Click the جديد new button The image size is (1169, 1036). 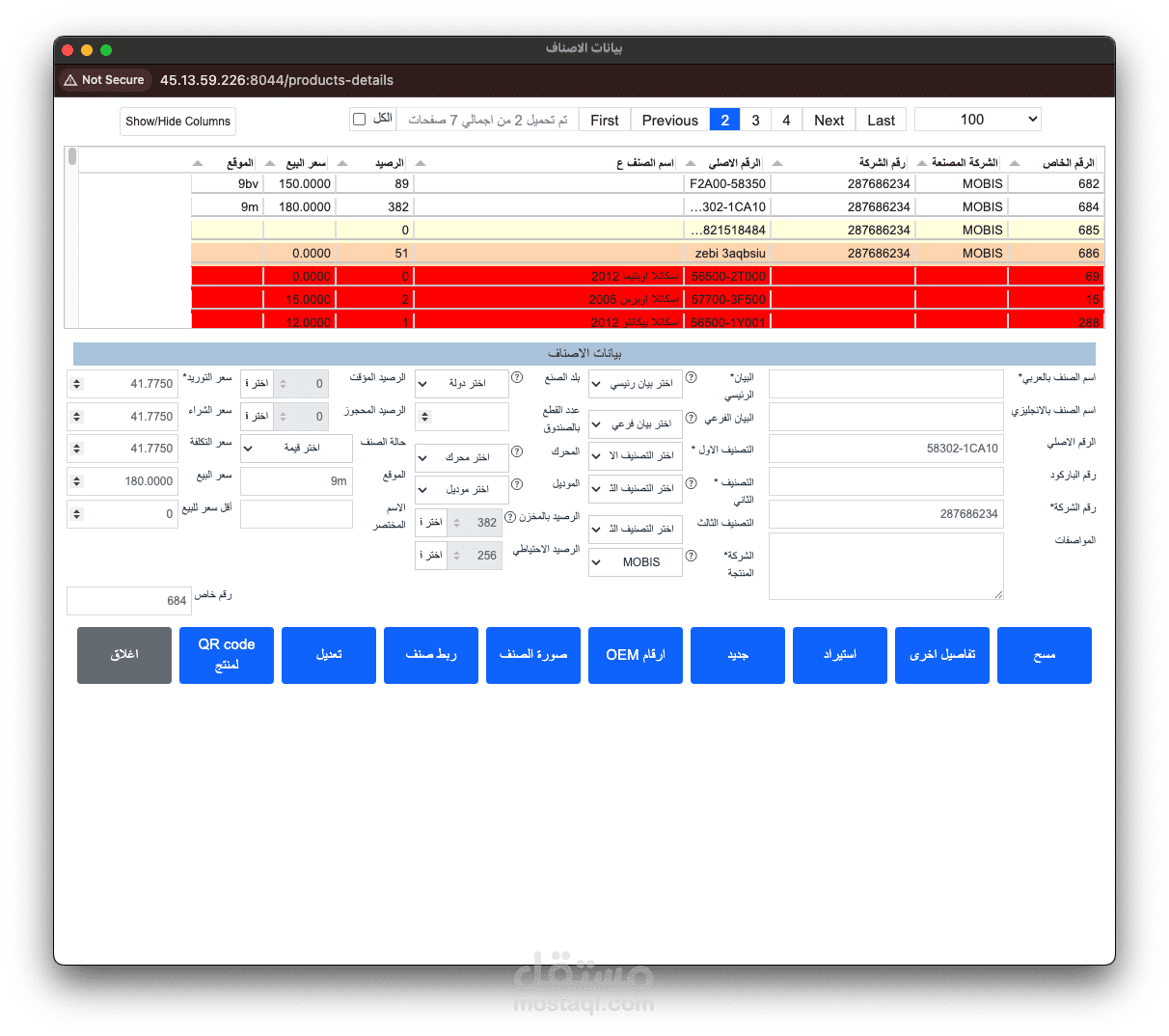point(738,655)
